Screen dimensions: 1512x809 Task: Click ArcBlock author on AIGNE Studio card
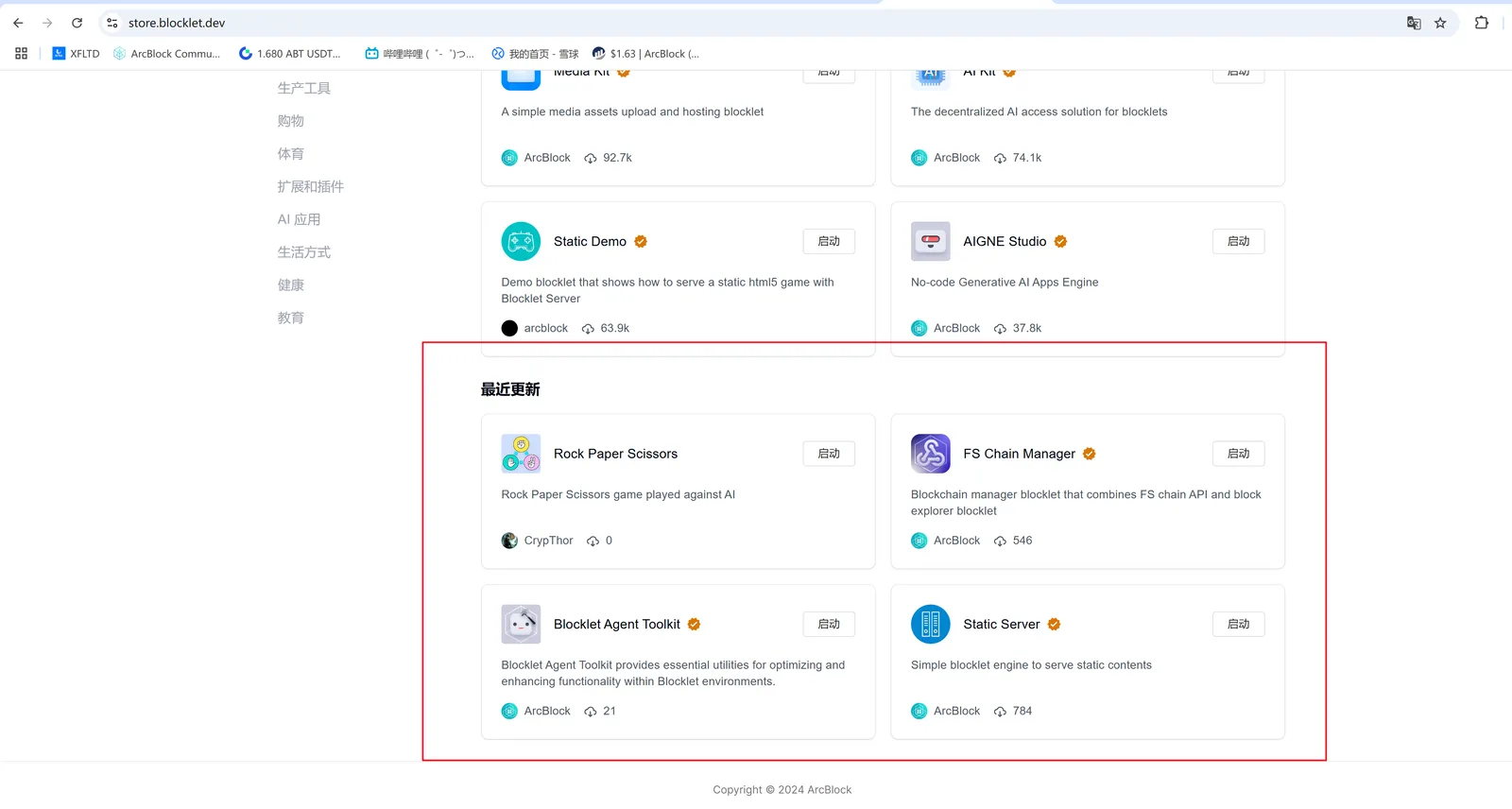tap(956, 328)
